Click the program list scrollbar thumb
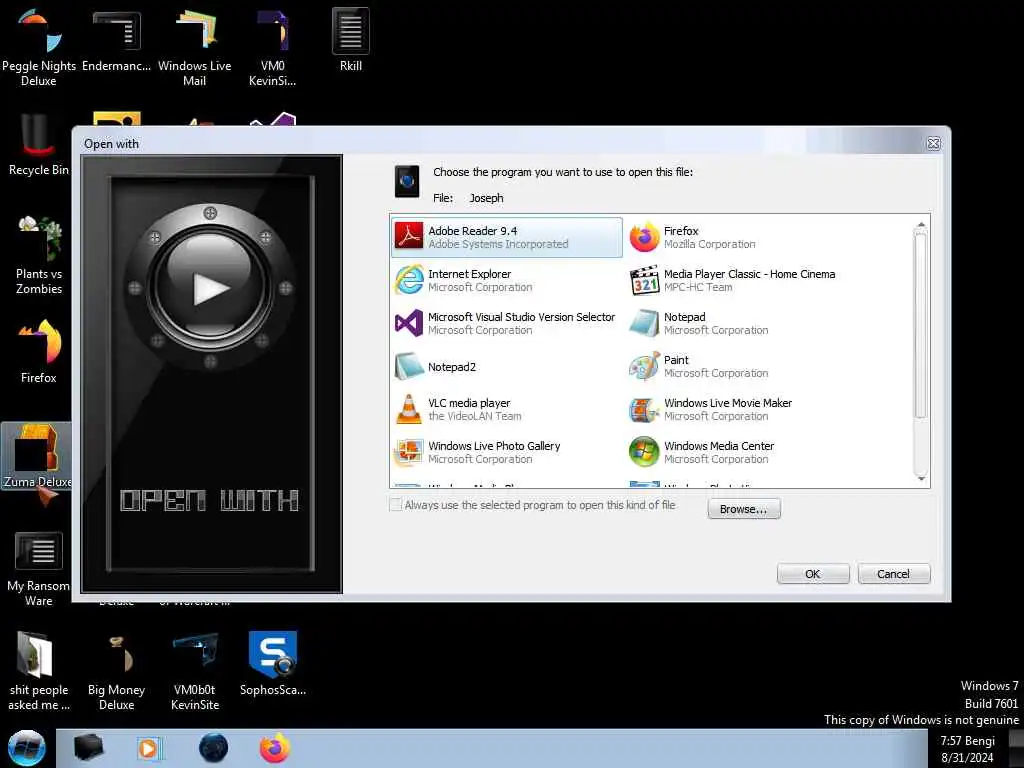This screenshot has height=768, width=1024. tap(921, 325)
